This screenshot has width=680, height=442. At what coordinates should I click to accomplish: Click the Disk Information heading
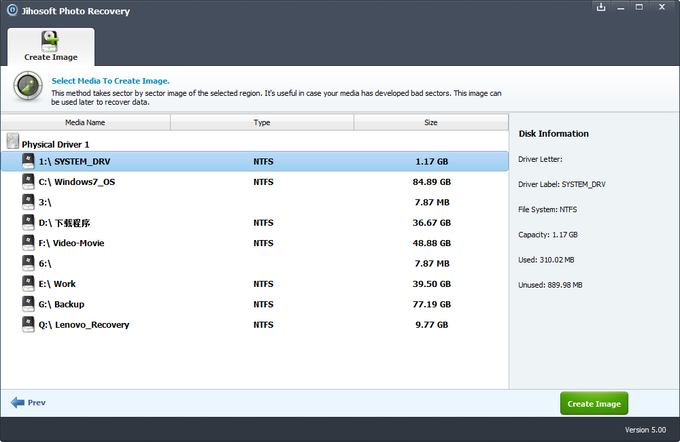click(x=554, y=134)
